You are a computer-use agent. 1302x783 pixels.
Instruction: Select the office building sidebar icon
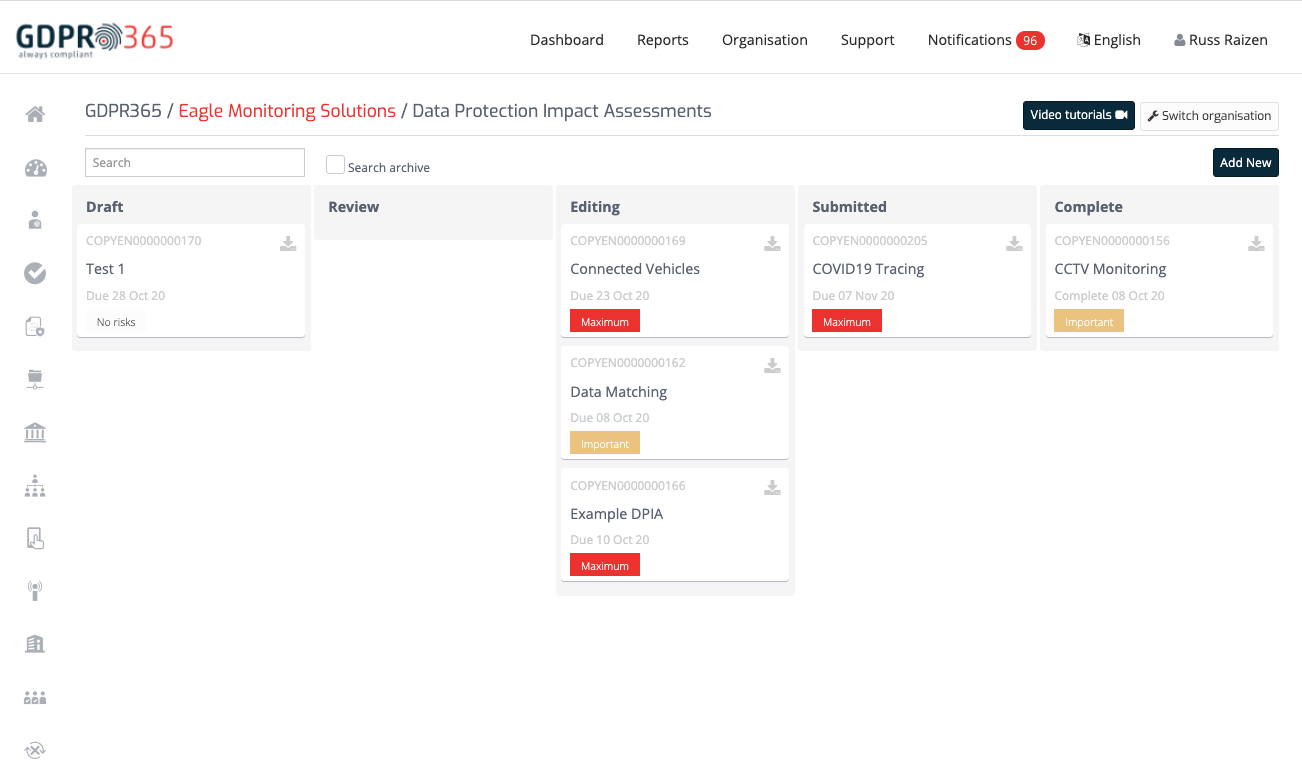[35, 644]
